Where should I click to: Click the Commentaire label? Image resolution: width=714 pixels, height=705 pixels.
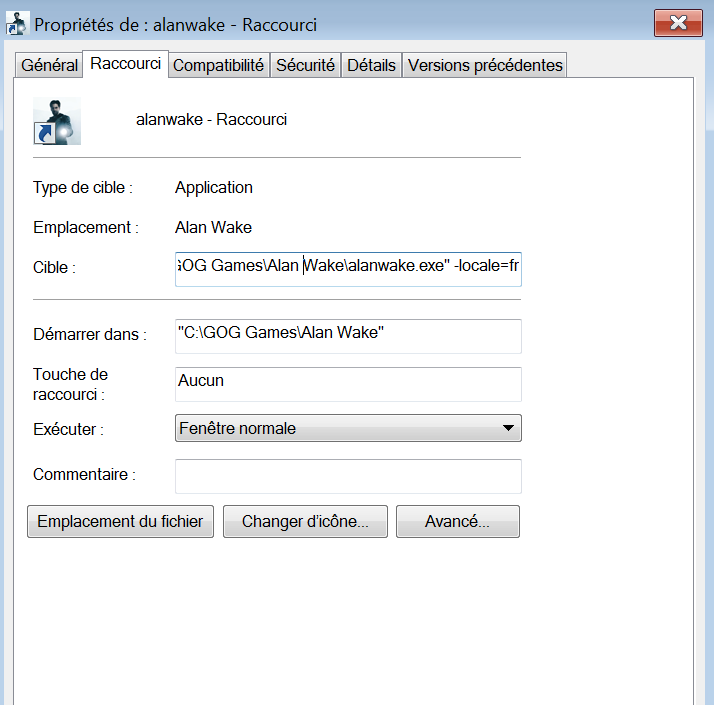pos(84,475)
